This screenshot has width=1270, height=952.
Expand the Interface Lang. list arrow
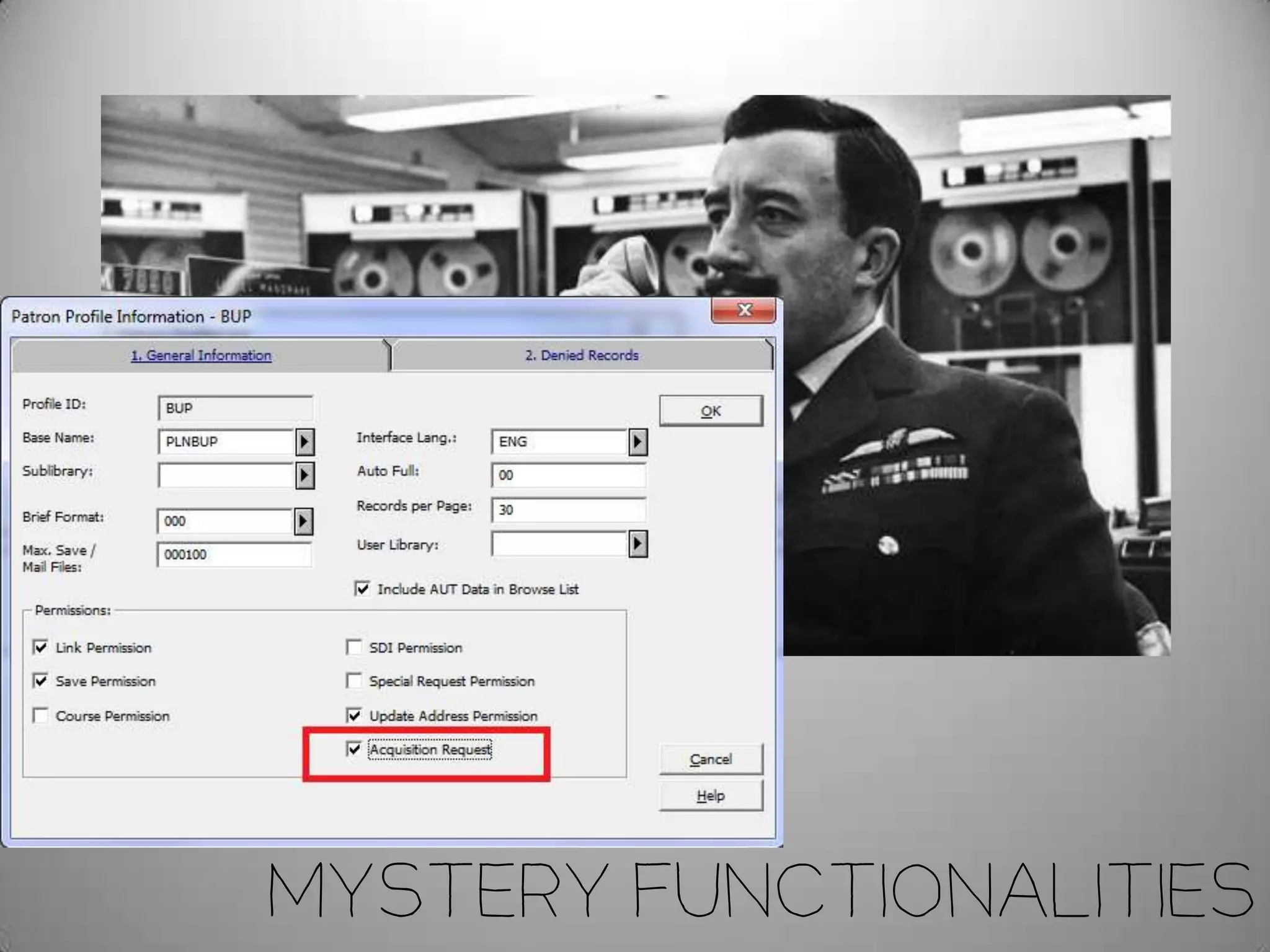pyautogui.click(x=638, y=442)
